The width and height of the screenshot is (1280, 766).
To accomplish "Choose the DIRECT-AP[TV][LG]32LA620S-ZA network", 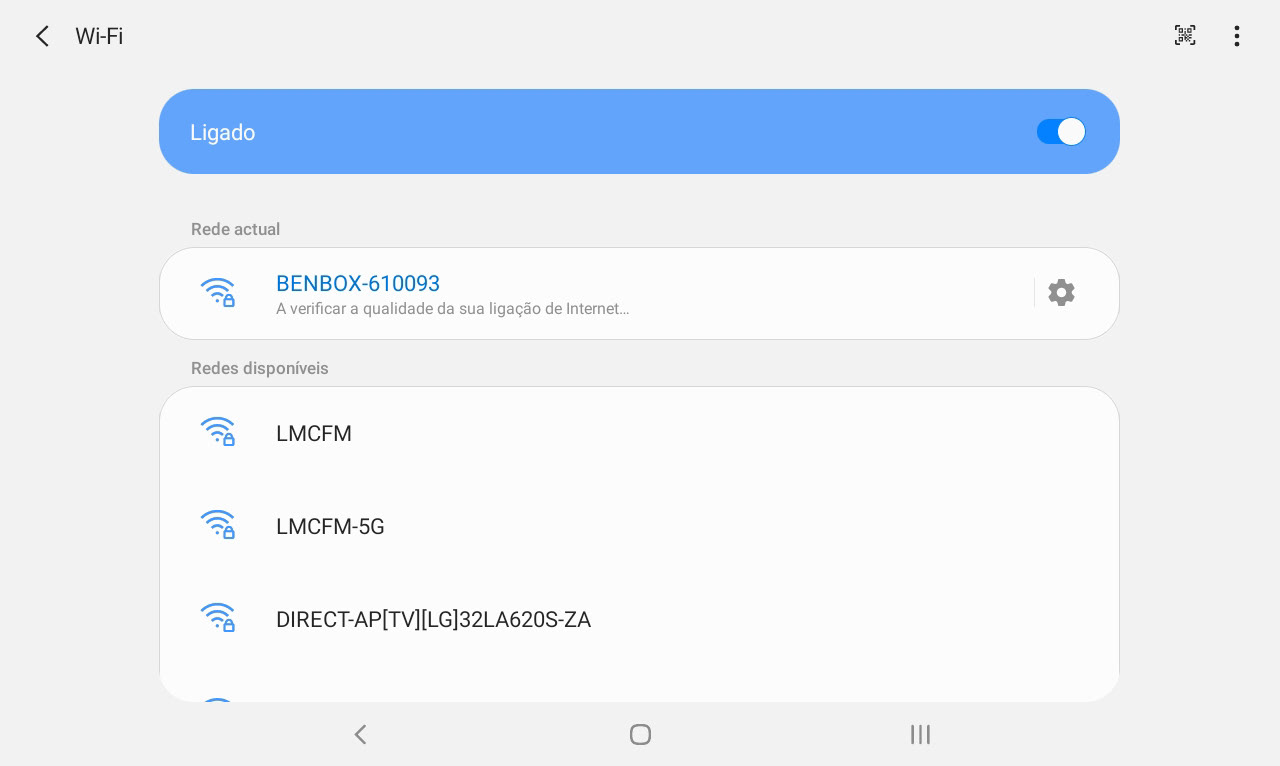I will (x=639, y=619).
